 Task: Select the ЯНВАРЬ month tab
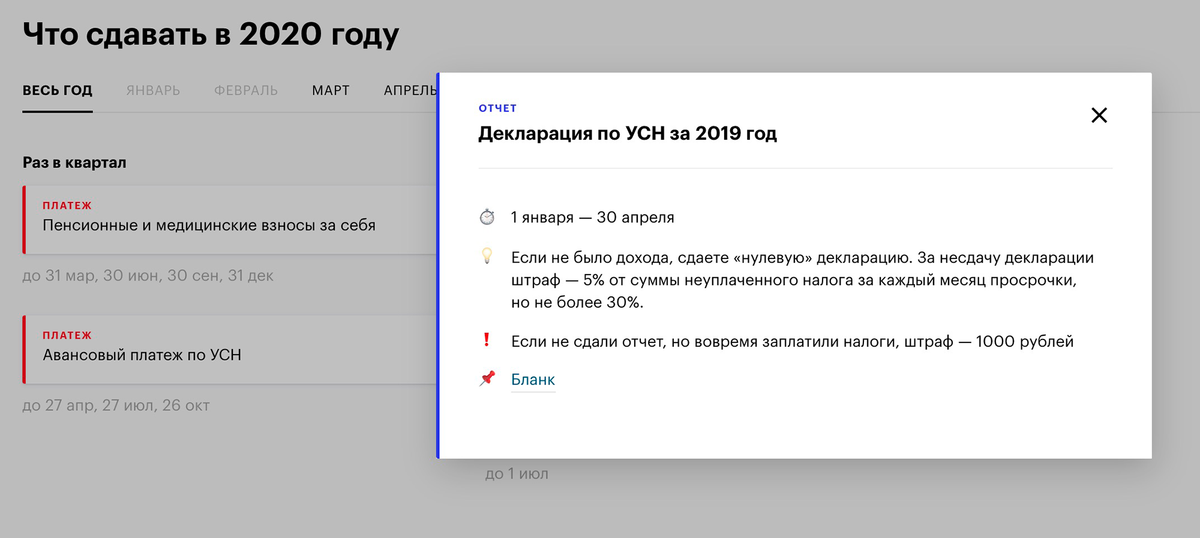pyautogui.click(x=153, y=90)
